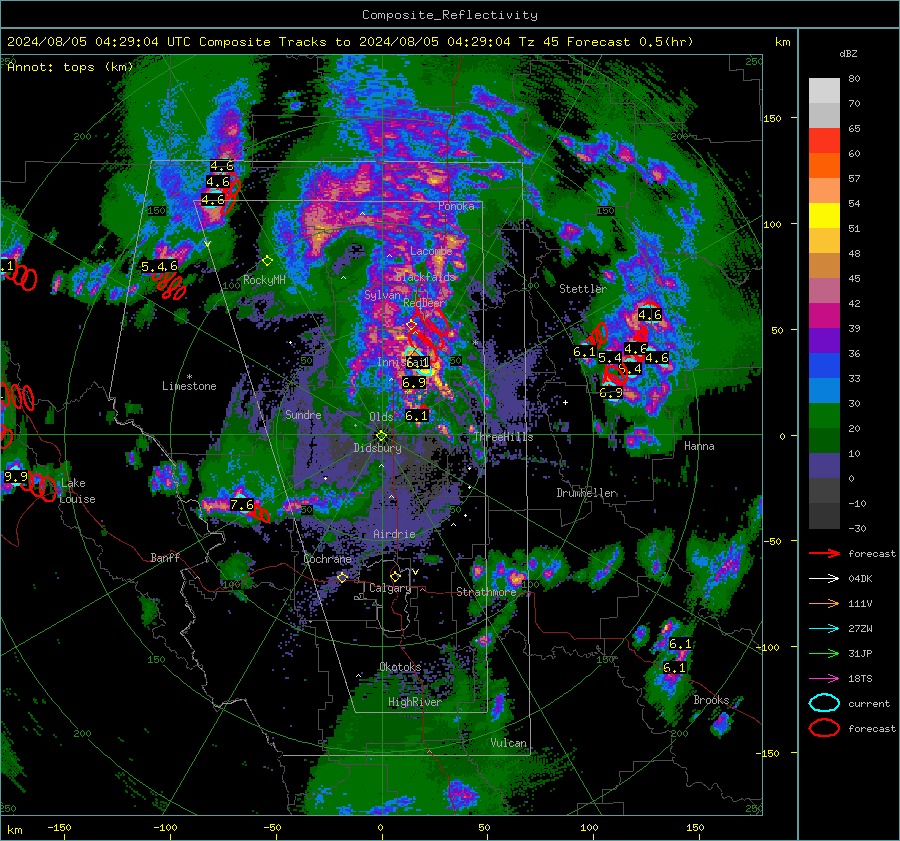The image size is (900, 841).
Task: Click the Ponoka city label
Action: [456, 206]
